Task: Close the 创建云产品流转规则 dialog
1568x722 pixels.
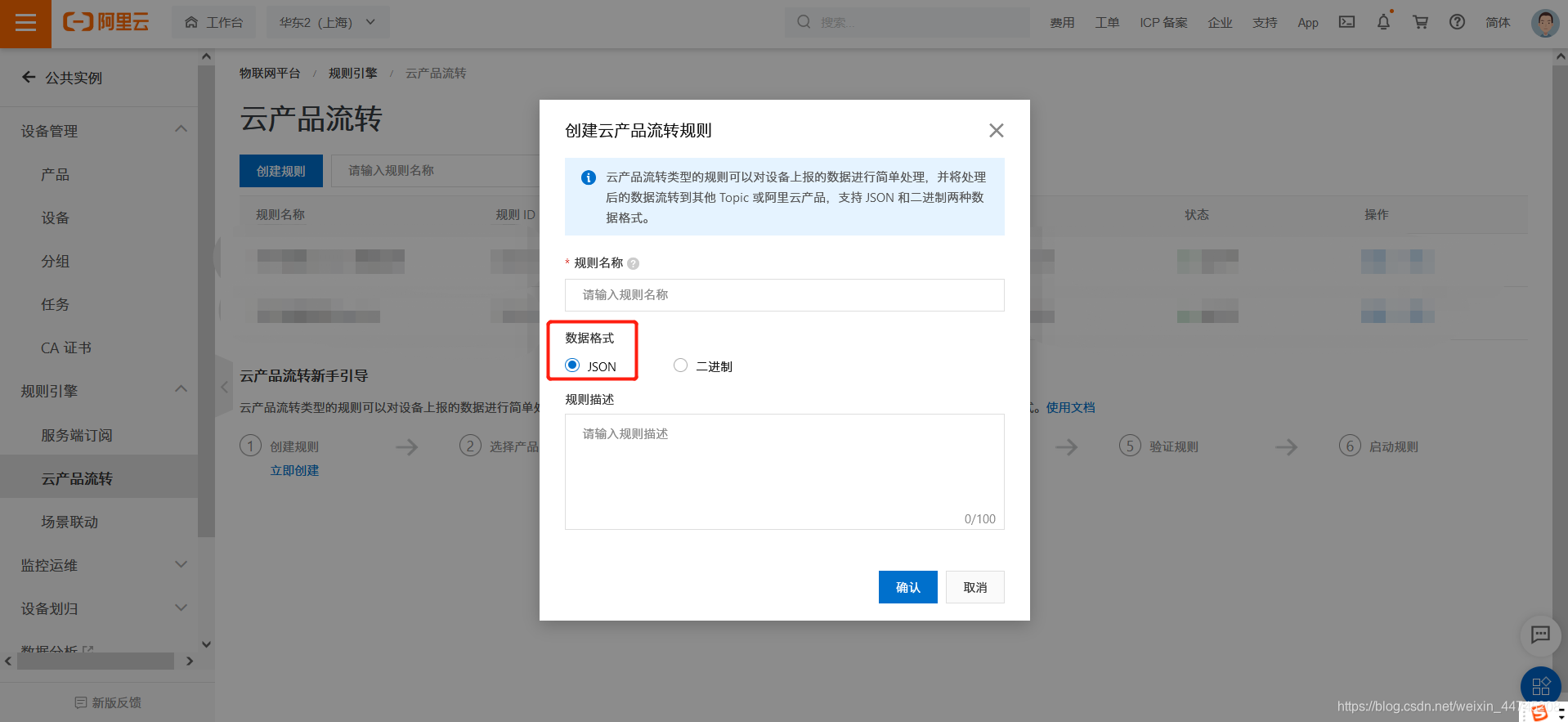Action: point(996,130)
